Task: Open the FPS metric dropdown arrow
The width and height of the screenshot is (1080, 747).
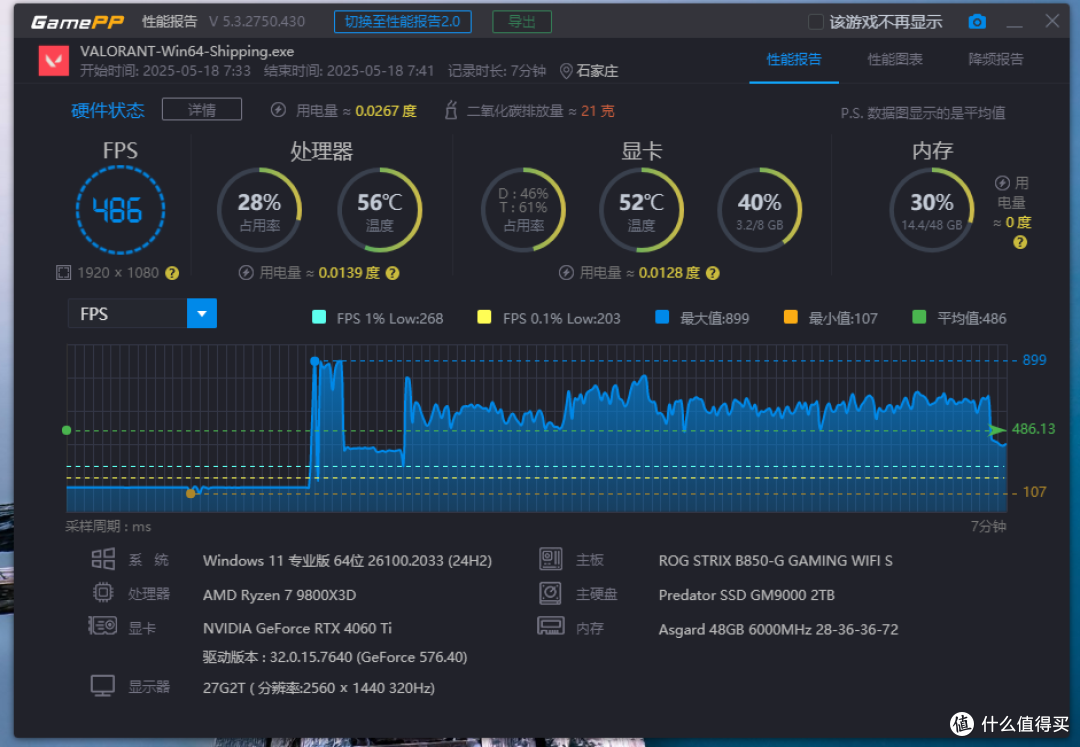Action: tap(202, 313)
